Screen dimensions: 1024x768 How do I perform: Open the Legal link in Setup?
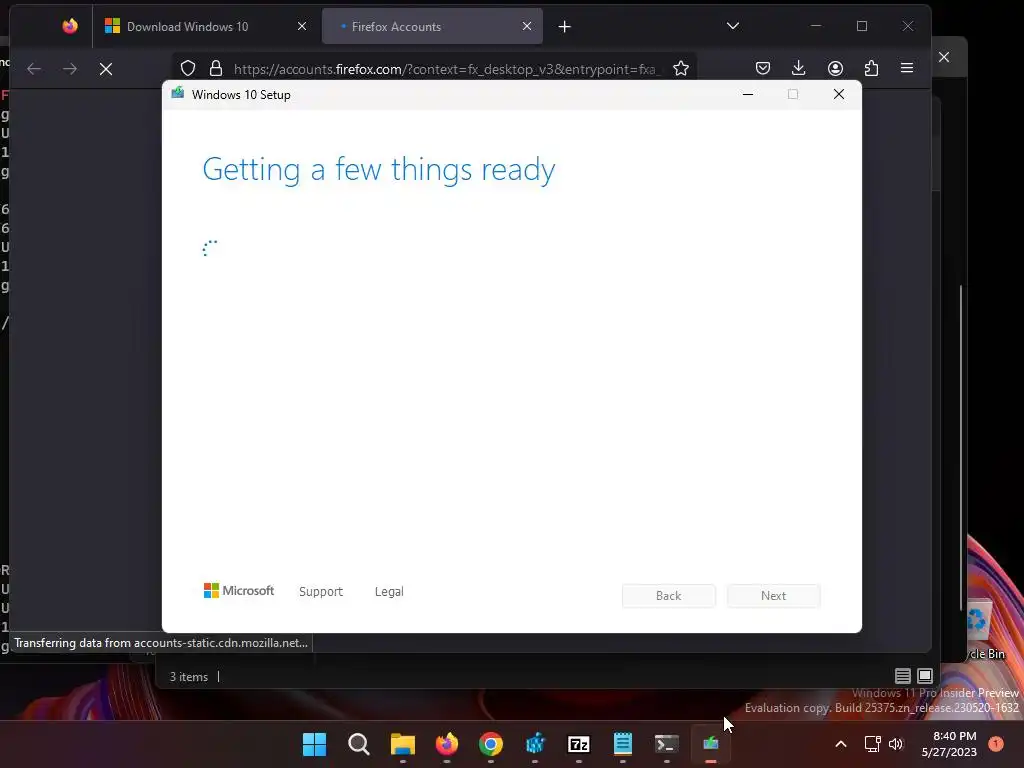click(389, 592)
